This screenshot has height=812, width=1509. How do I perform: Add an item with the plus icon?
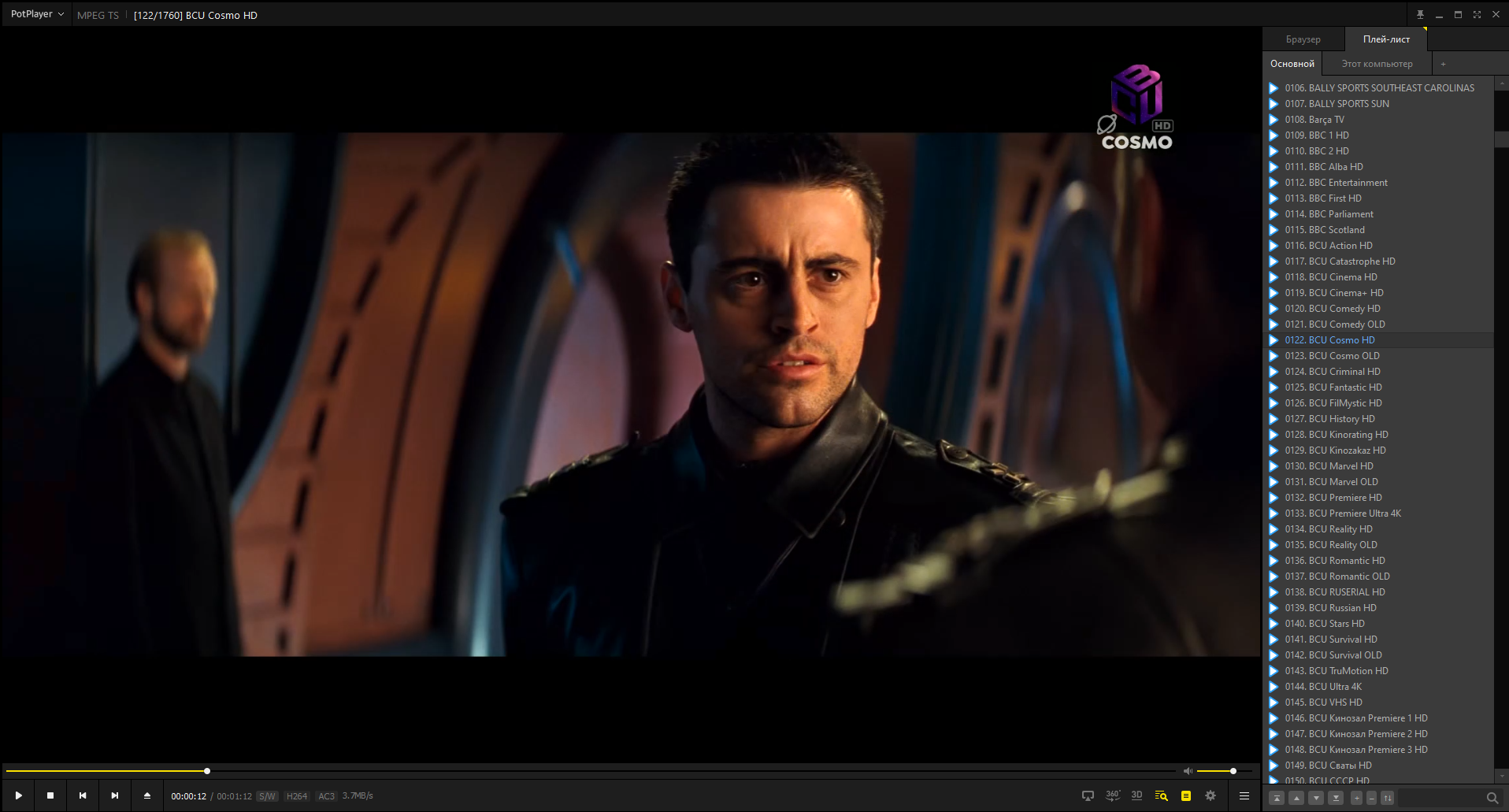(x=1357, y=798)
